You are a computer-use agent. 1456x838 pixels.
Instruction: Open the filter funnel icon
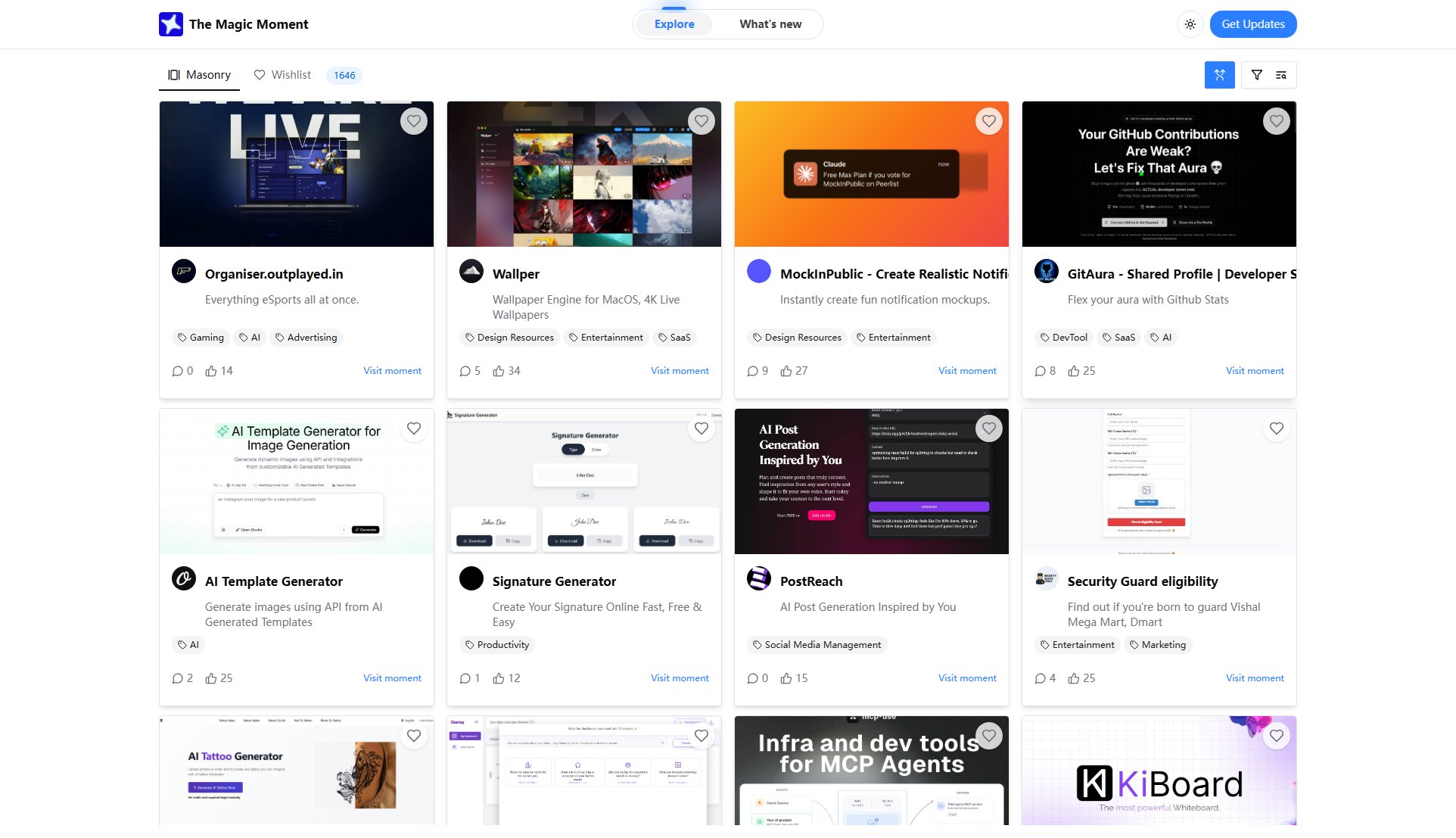(1257, 75)
